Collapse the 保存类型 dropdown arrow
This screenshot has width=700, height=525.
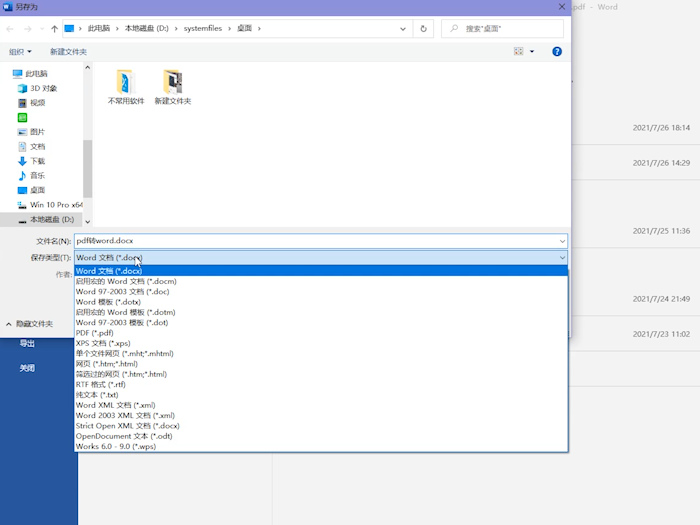562,258
